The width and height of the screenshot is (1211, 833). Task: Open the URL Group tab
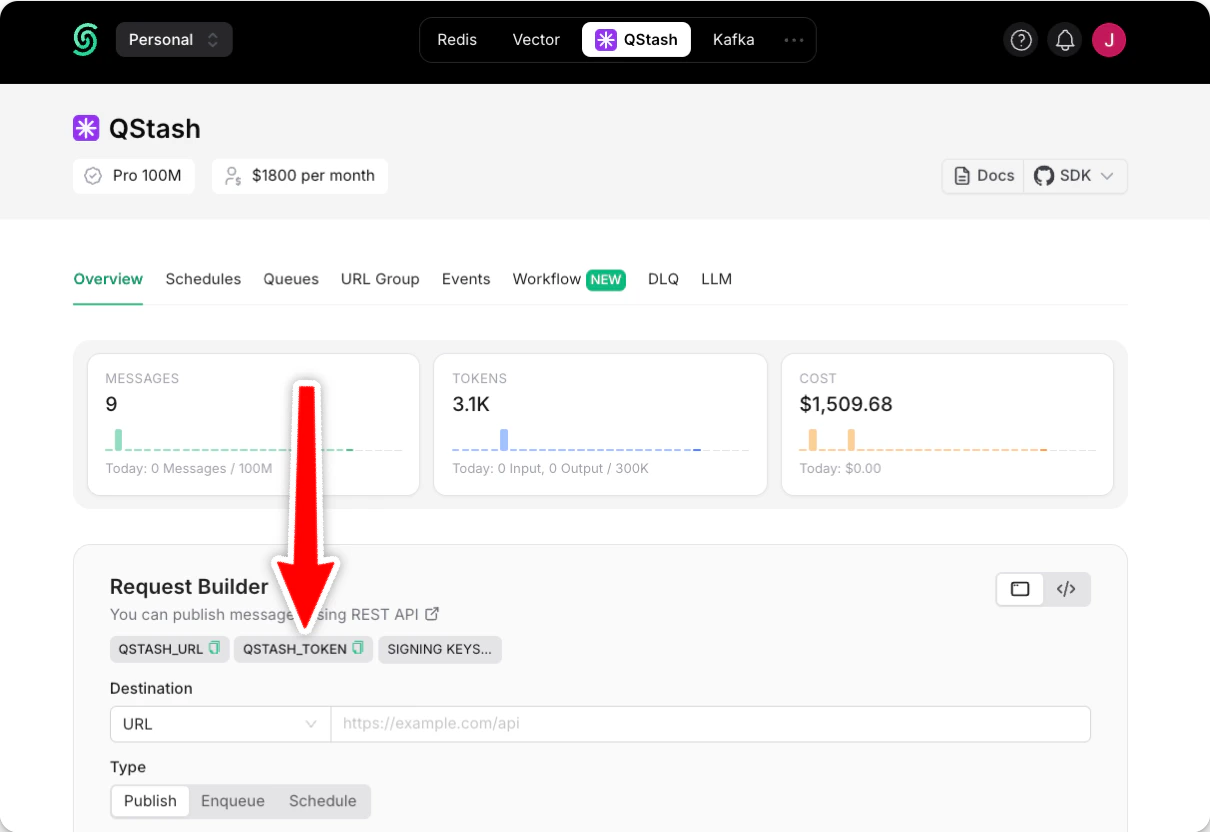[380, 279]
